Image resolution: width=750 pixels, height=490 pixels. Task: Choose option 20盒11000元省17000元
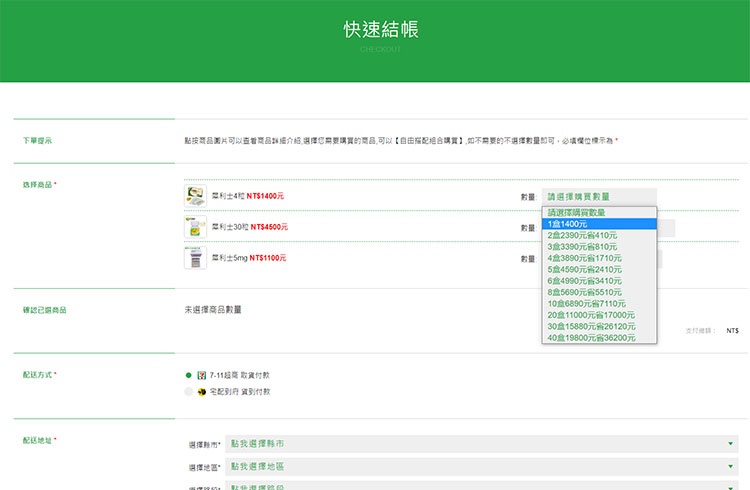pos(599,315)
